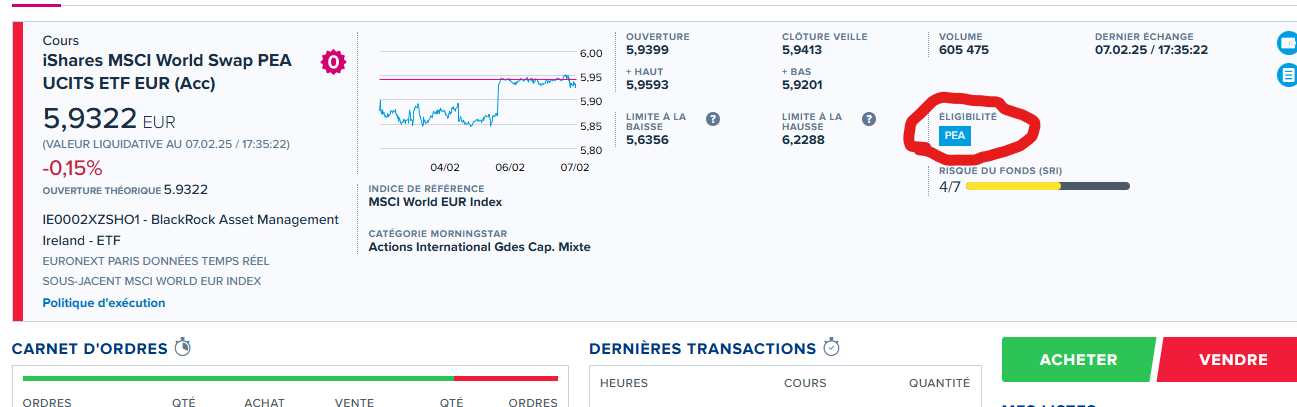Click the order book buy/sell ratio bar

pos(290,378)
